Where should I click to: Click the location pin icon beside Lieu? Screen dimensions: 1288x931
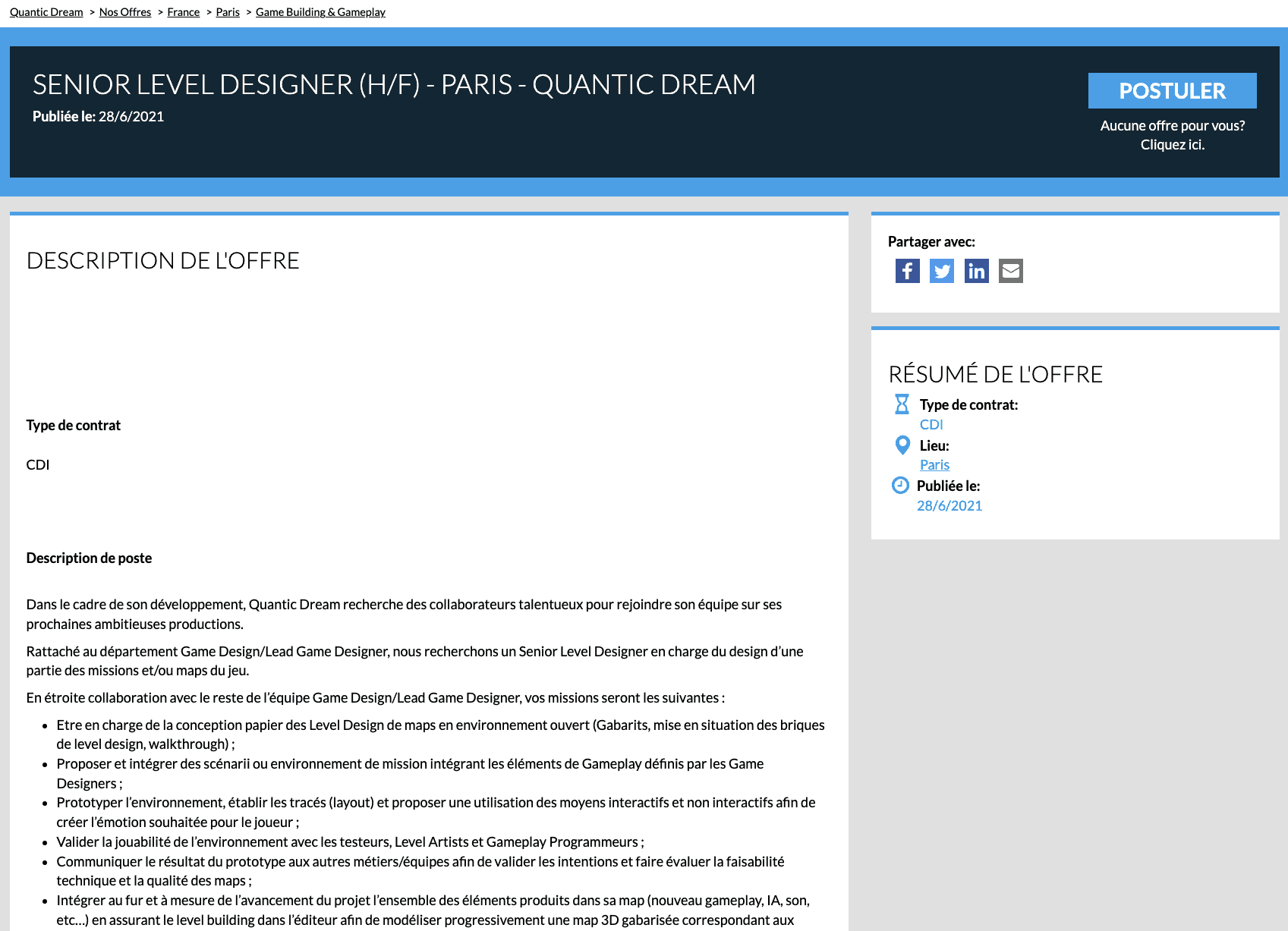[x=902, y=445]
